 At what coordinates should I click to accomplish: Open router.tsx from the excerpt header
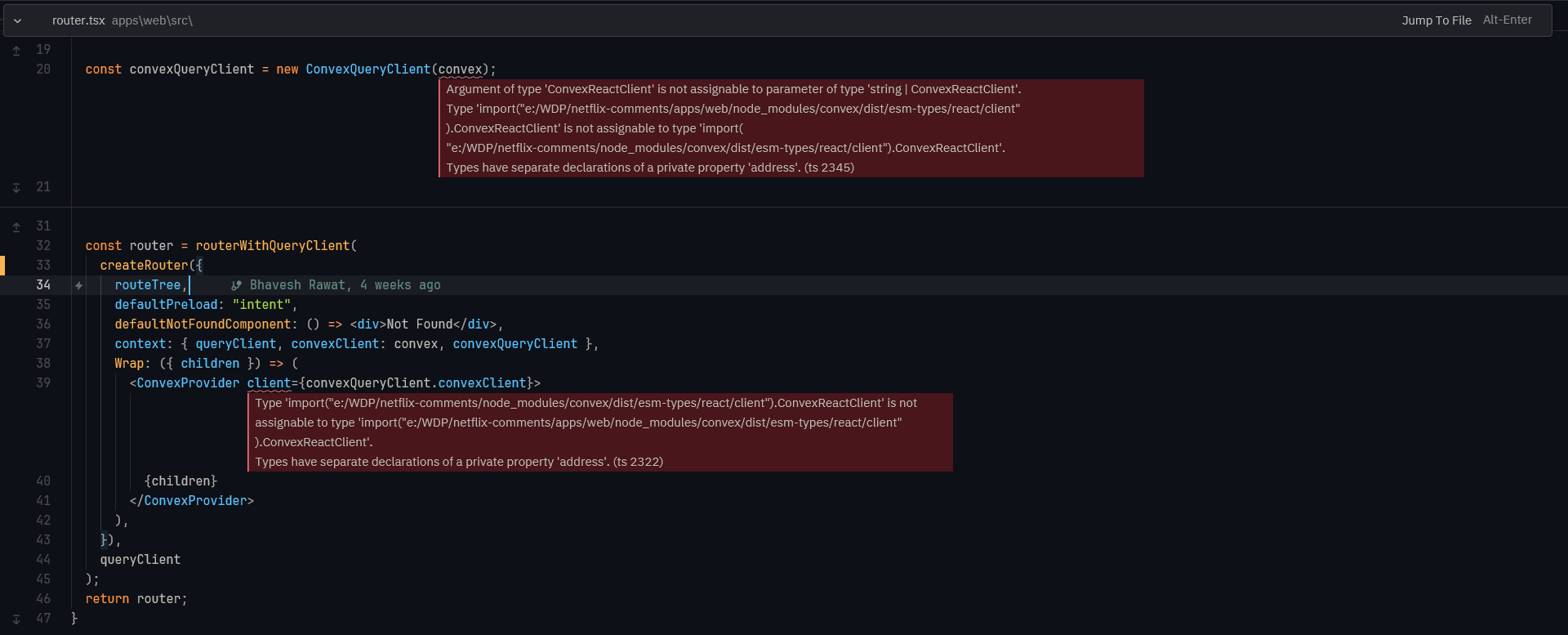[x=78, y=20]
